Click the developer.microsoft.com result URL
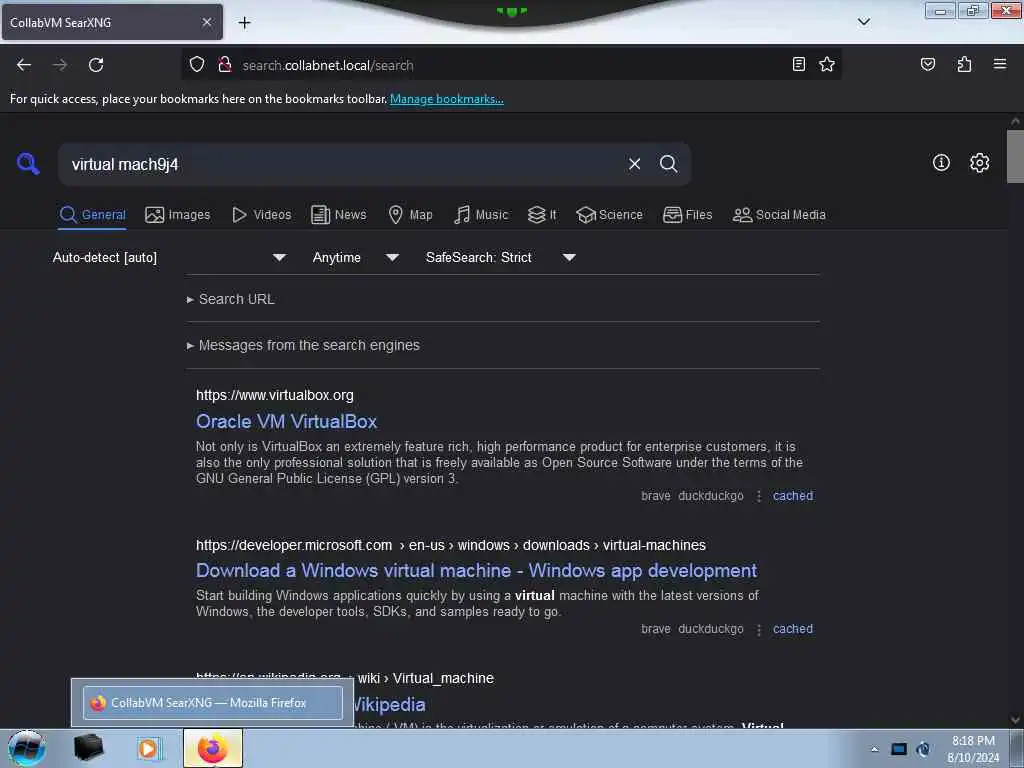 tap(451, 545)
